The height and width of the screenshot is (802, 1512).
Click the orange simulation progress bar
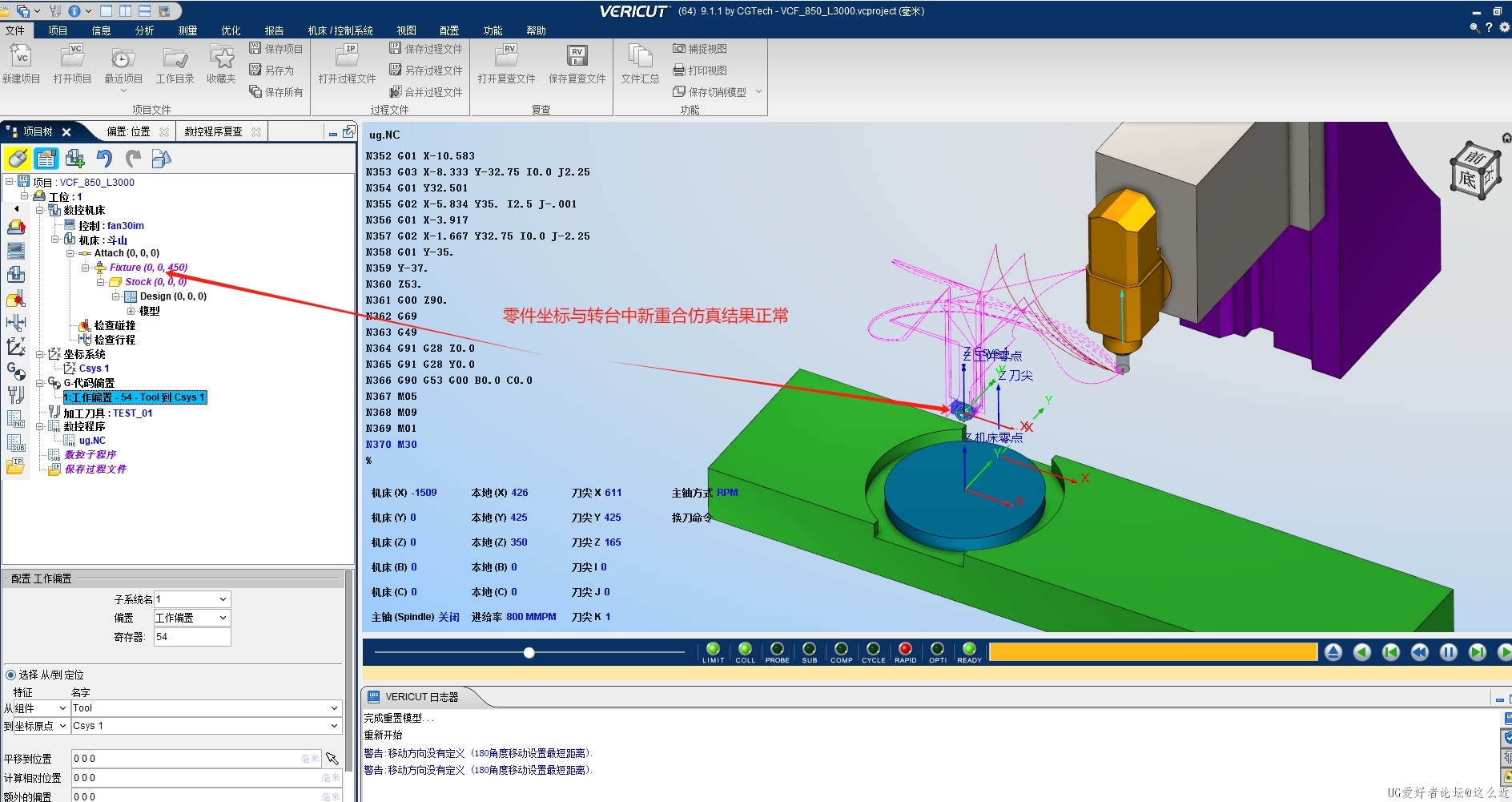pos(1153,652)
